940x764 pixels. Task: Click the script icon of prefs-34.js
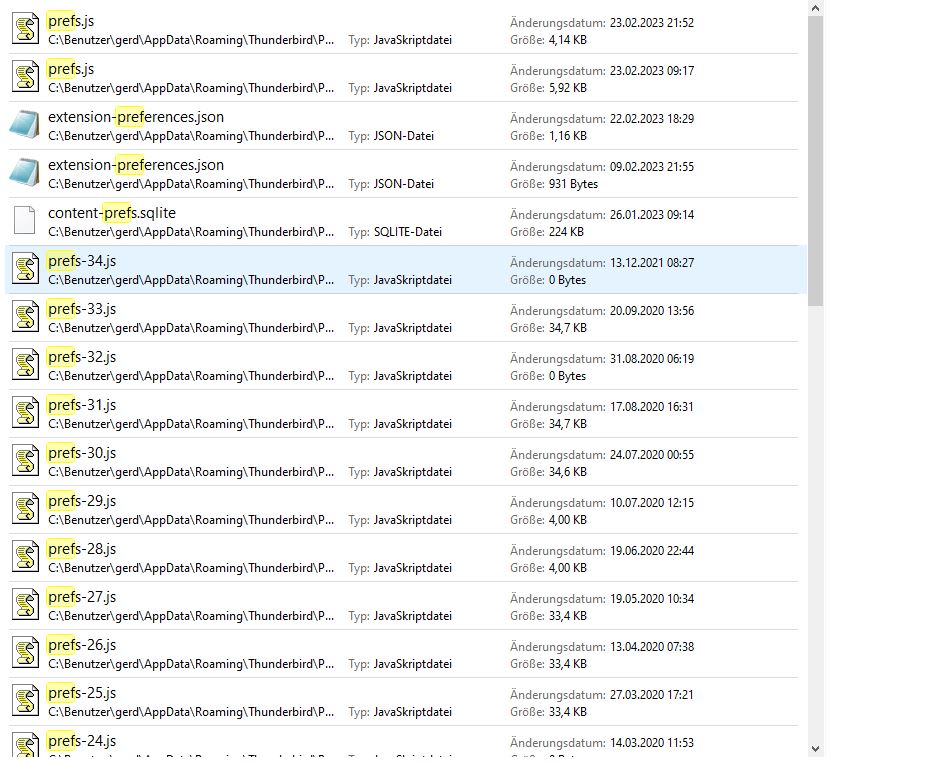click(25, 269)
